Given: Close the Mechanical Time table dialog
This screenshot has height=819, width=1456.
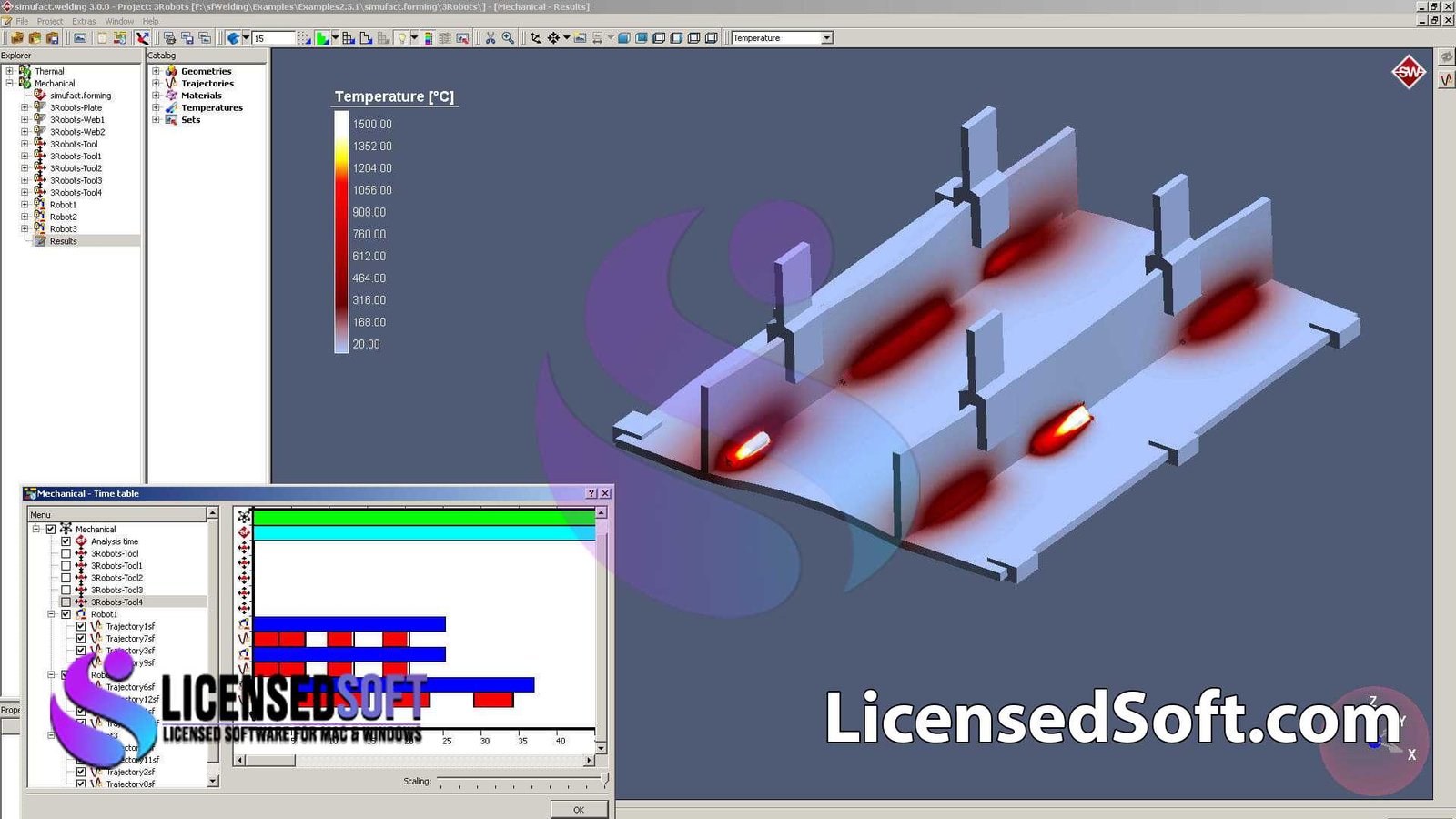Looking at the screenshot, I should pos(605,493).
